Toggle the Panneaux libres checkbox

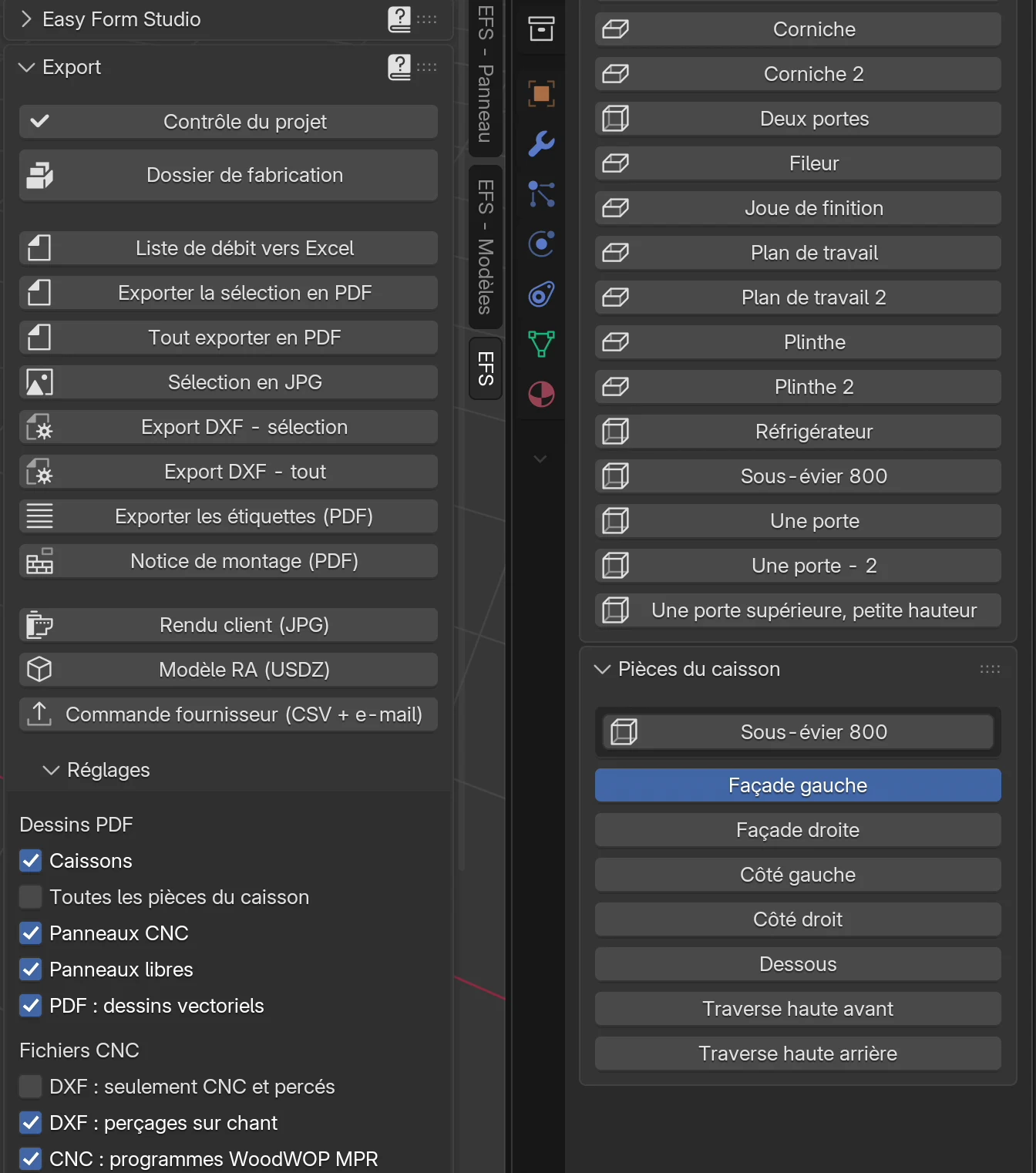click(31, 970)
